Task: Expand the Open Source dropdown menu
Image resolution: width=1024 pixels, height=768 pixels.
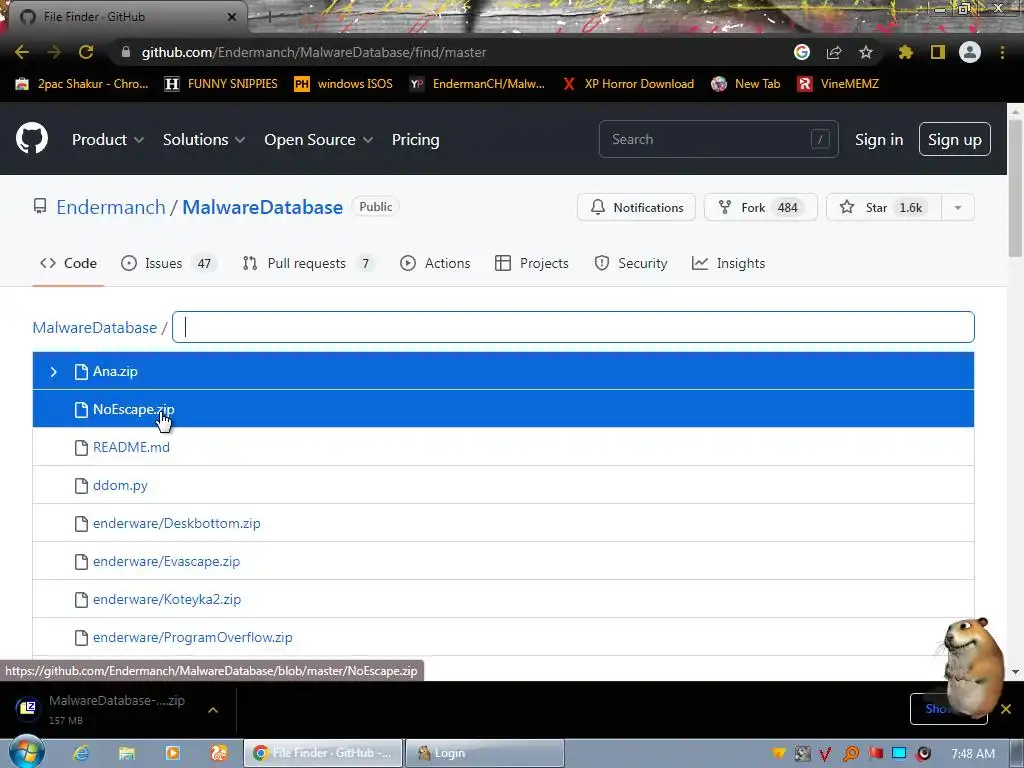Action: 318,140
